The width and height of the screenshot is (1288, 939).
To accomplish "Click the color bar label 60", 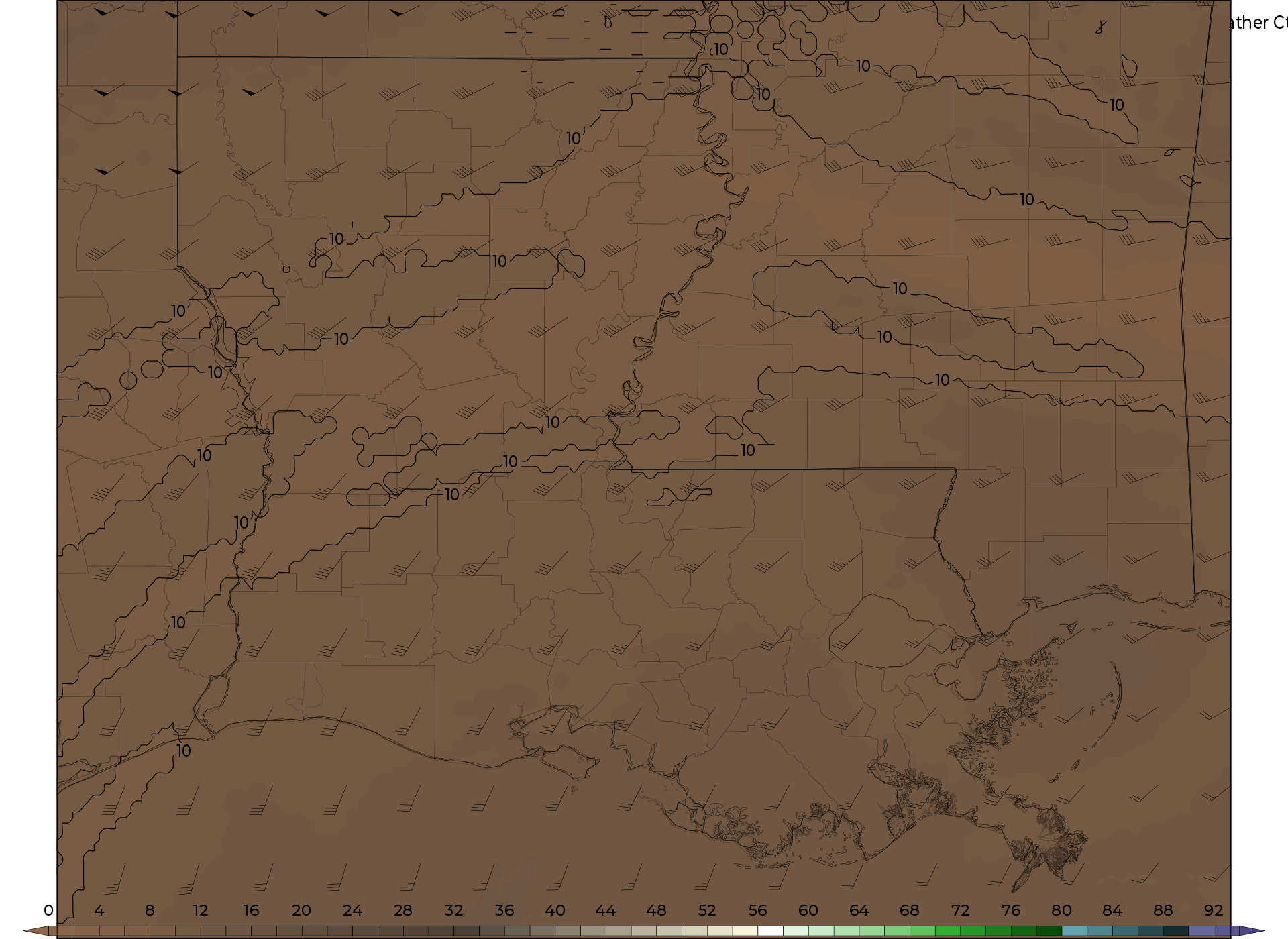I will click(808, 910).
